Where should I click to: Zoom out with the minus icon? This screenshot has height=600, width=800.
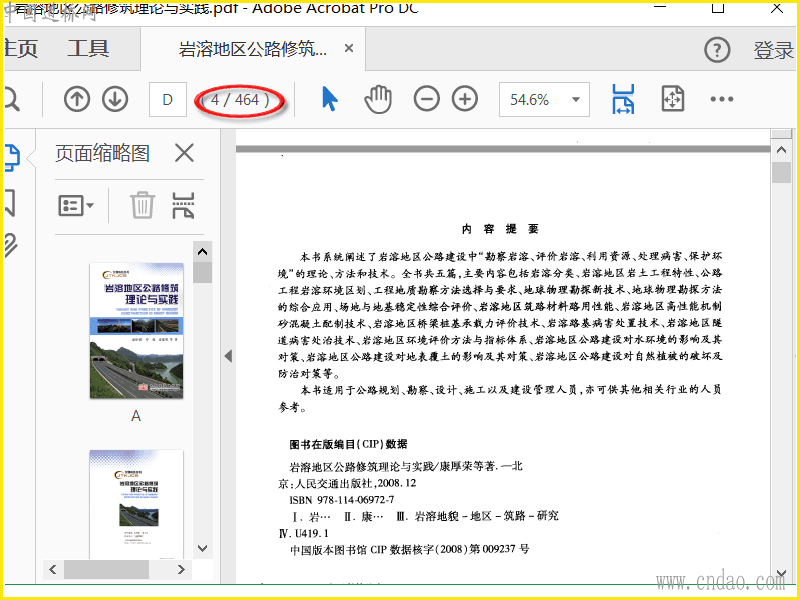[x=427, y=99]
